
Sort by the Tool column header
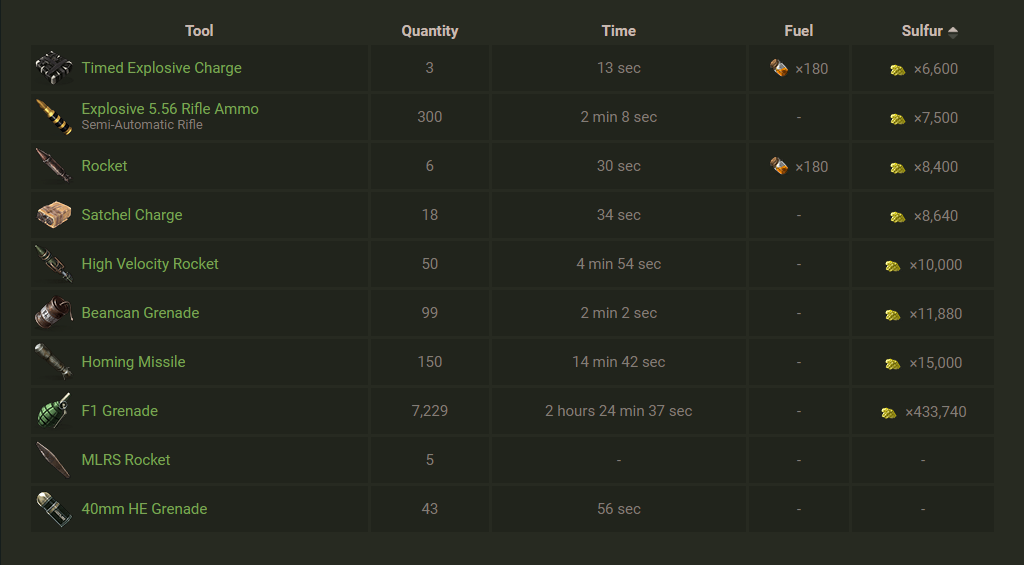[199, 31]
